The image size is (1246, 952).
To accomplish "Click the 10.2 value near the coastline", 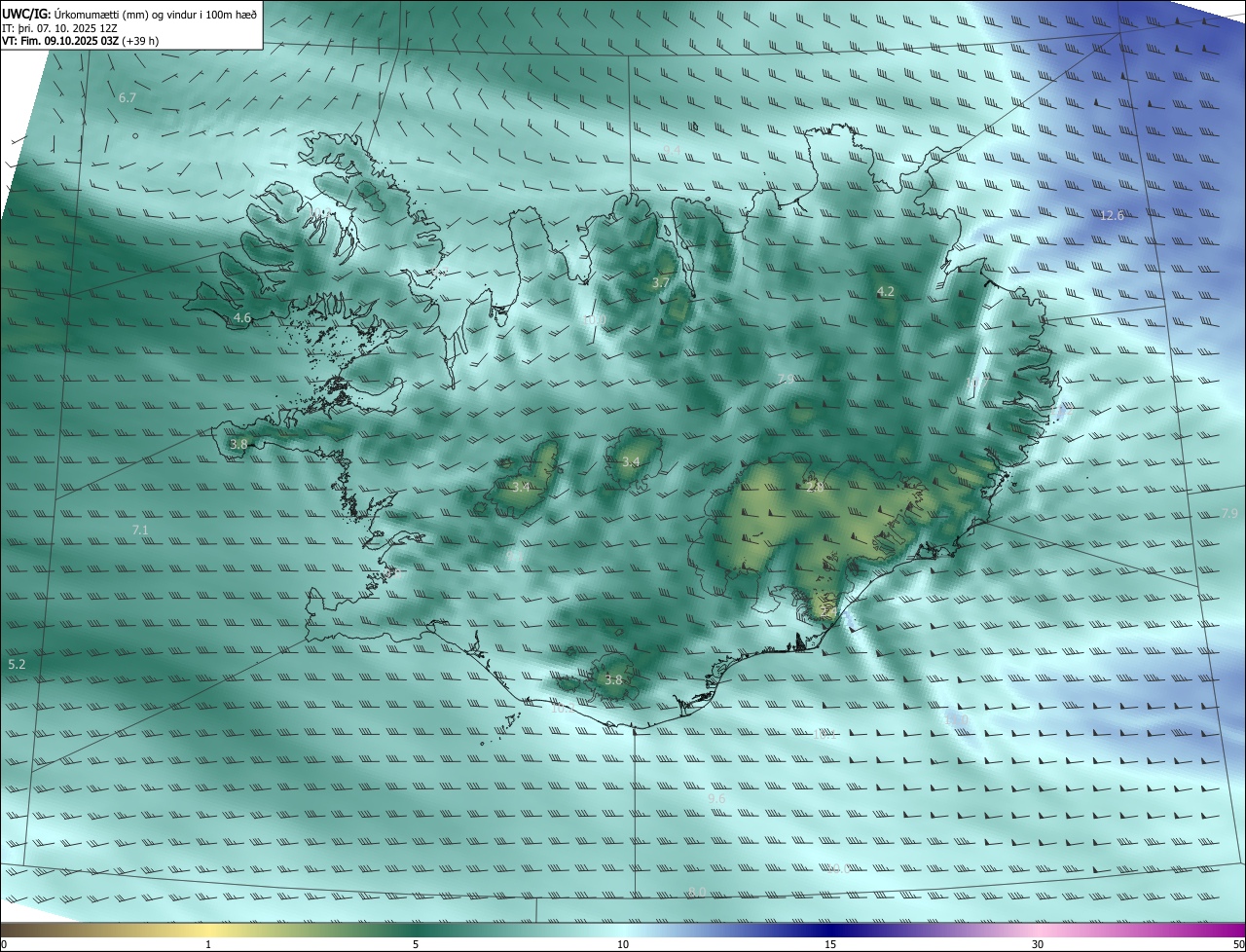I will click(x=563, y=709).
